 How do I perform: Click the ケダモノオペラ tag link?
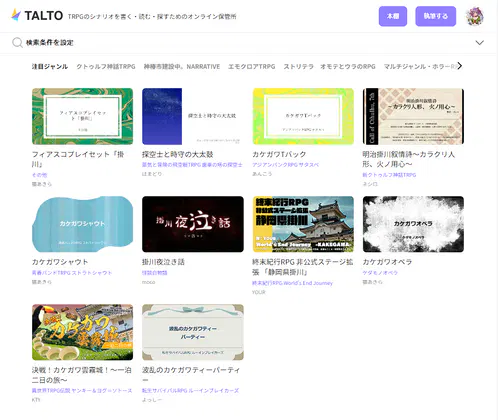(380, 273)
